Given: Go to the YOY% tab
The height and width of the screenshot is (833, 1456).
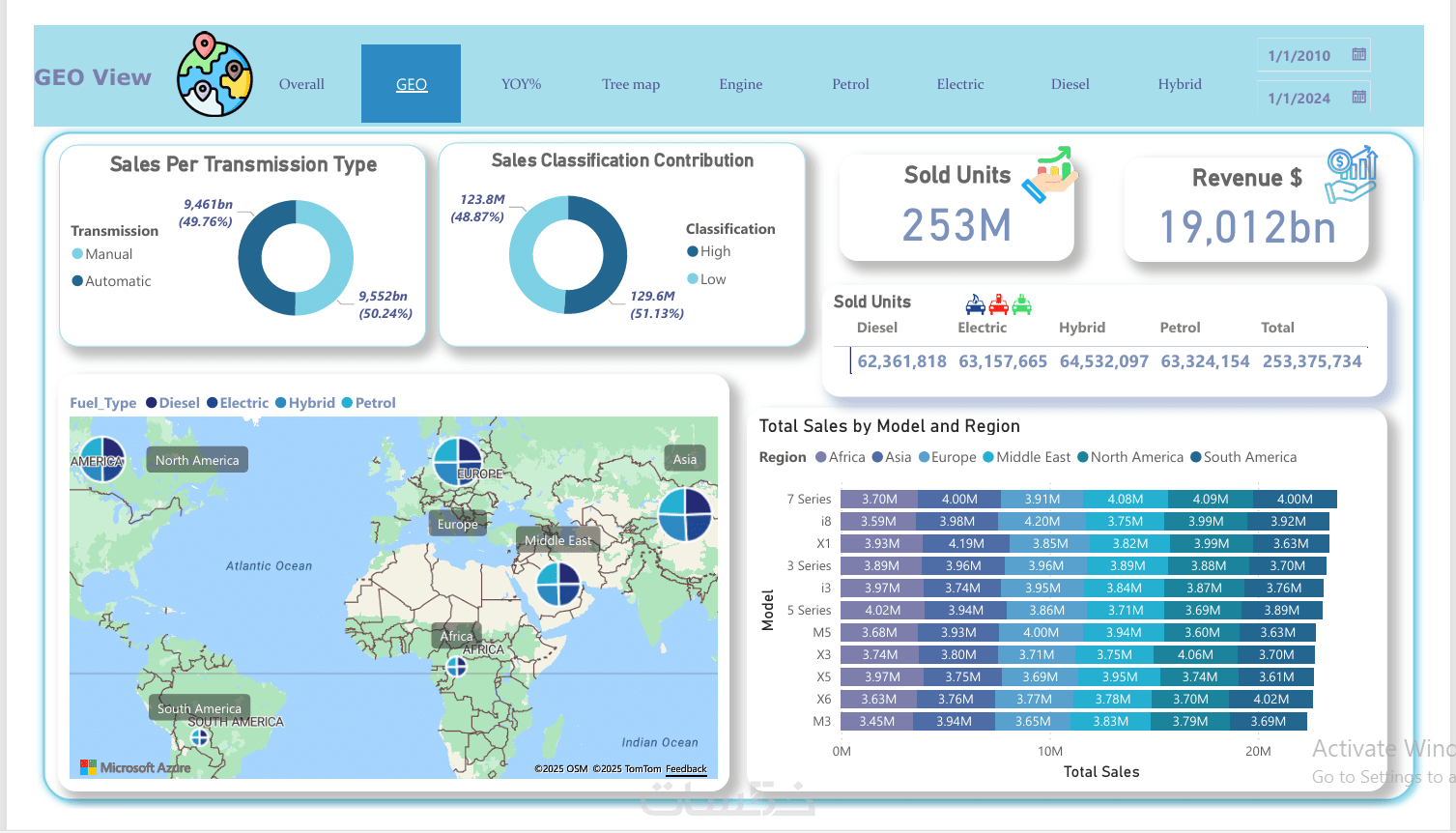Looking at the screenshot, I should [x=521, y=84].
